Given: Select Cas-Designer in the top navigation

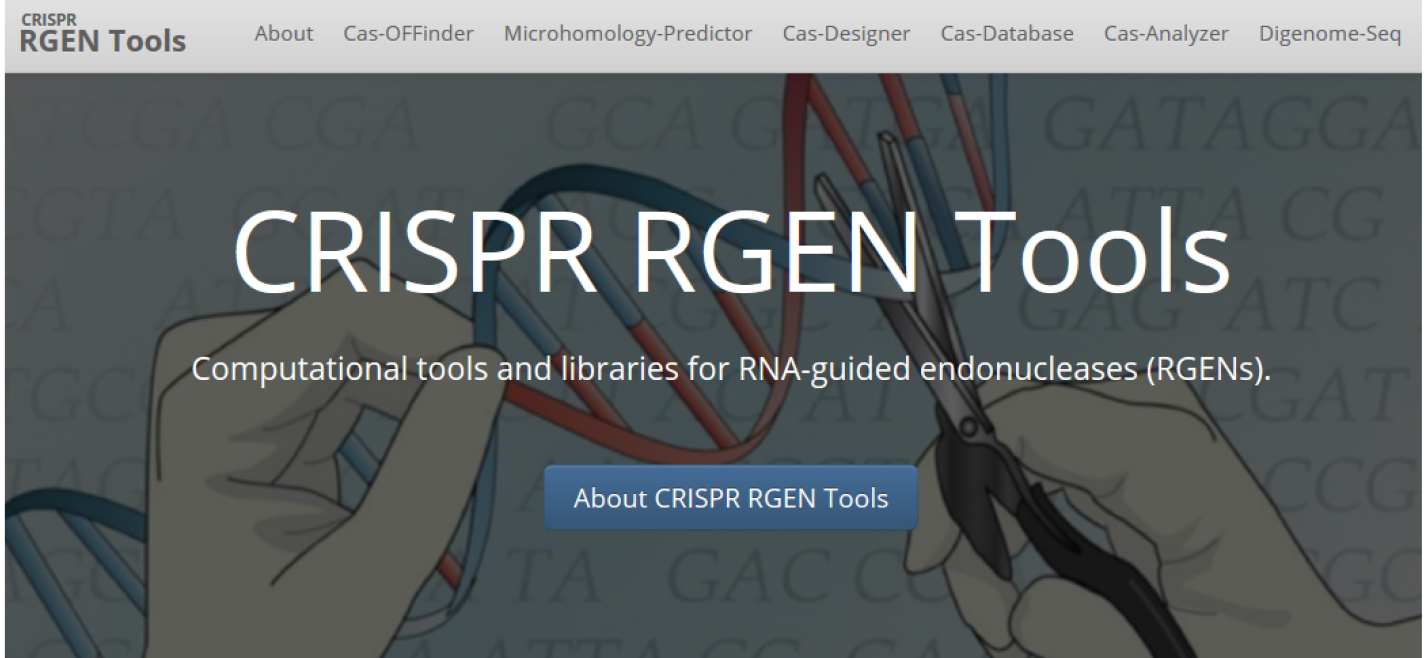Looking at the screenshot, I should click(846, 34).
